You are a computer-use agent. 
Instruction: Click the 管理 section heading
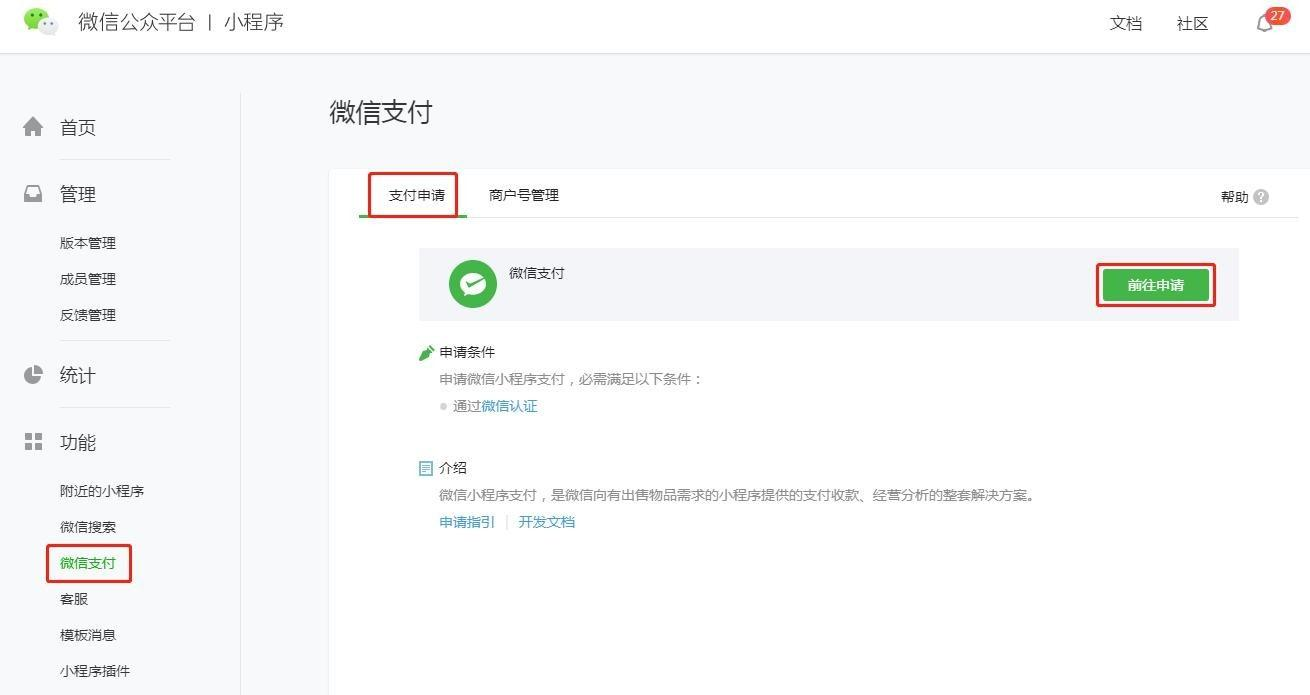point(78,194)
